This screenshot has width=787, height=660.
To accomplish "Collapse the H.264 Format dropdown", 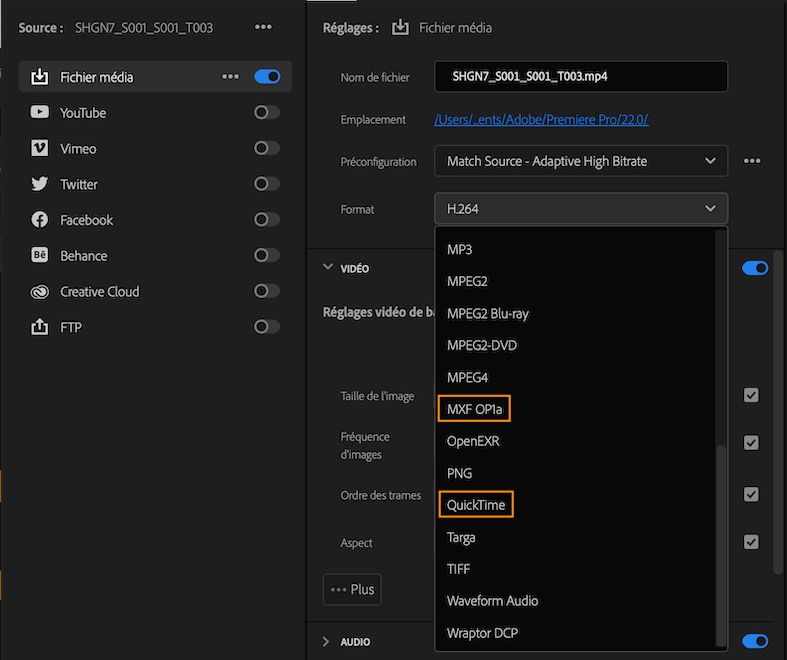I will (x=580, y=209).
